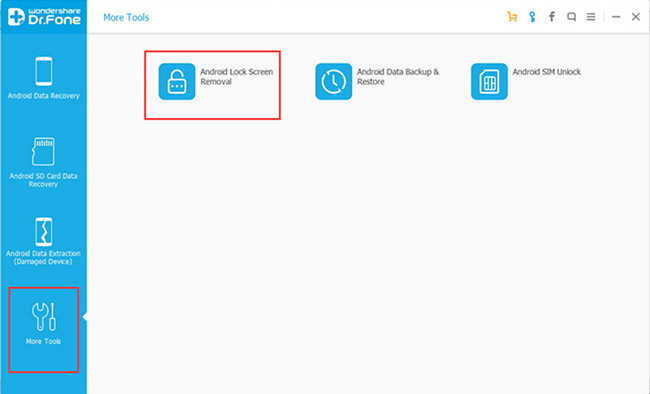
Task: Click the More Tools page heading
Action: [x=126, y=17]
